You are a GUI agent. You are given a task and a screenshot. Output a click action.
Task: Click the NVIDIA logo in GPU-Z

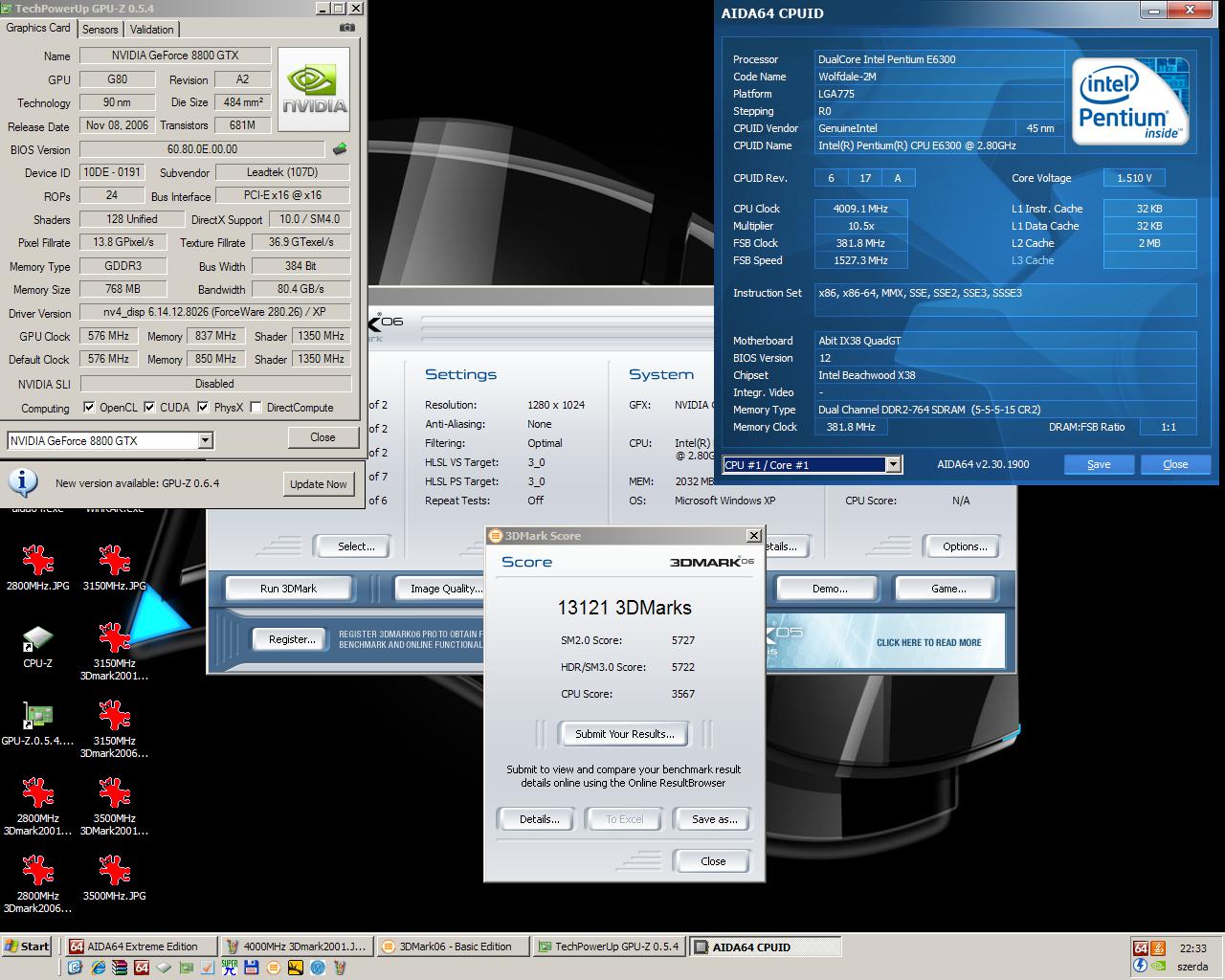point(314,93)
